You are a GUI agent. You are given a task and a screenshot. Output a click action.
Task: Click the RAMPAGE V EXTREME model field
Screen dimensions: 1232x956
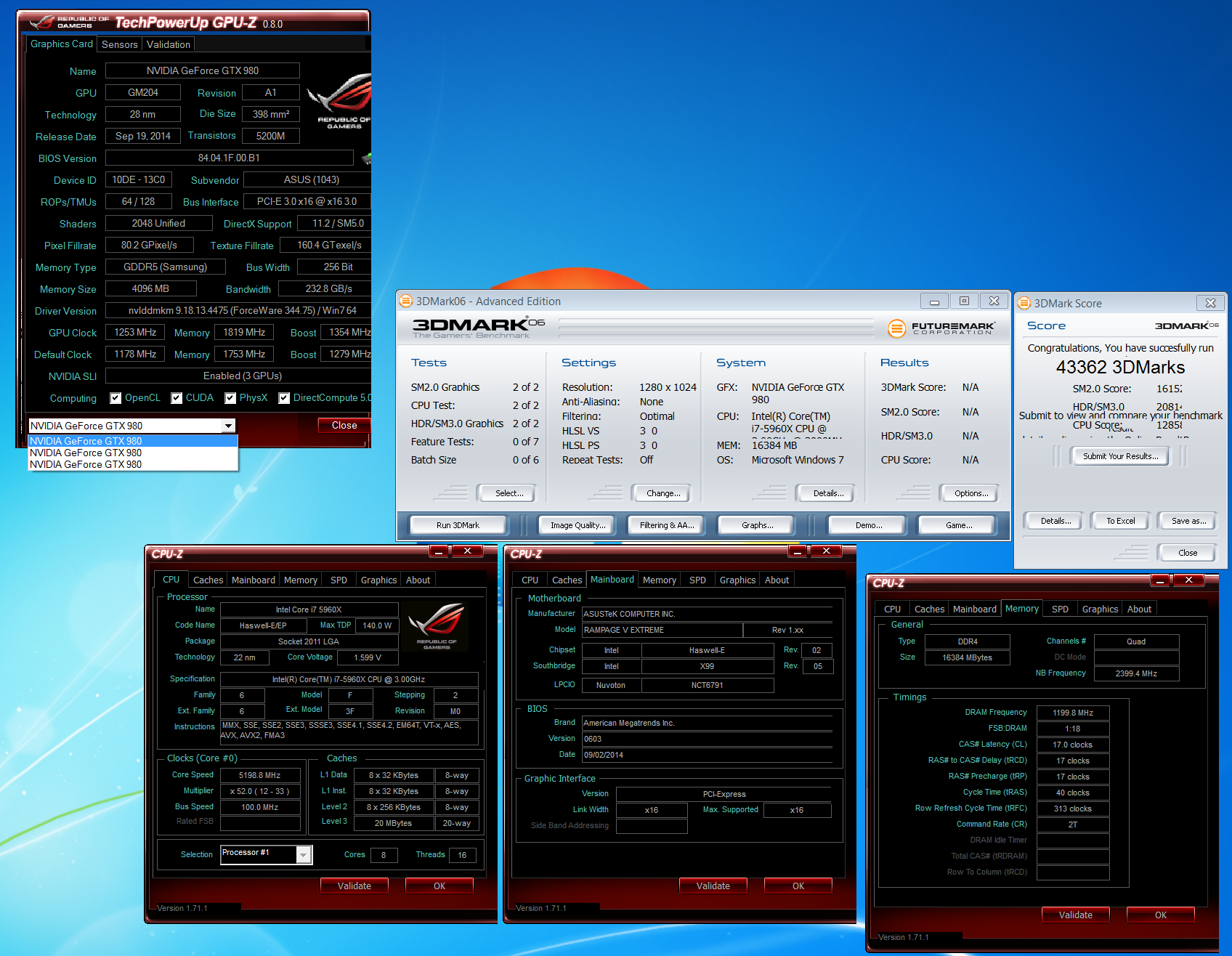click(x=662, y=630)
